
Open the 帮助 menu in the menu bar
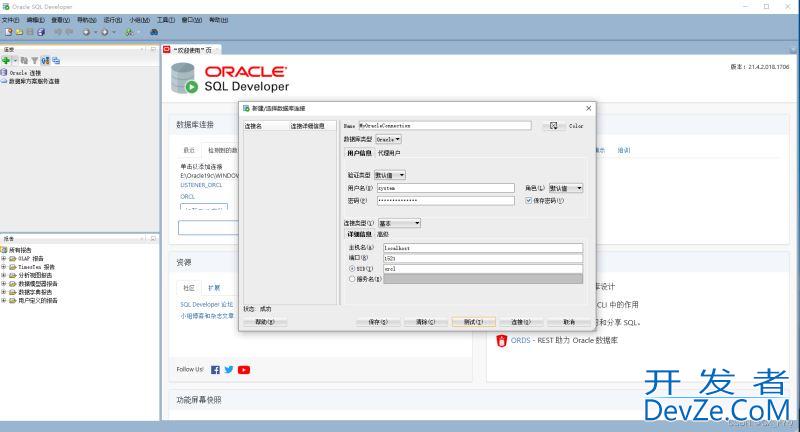[218, 20]
